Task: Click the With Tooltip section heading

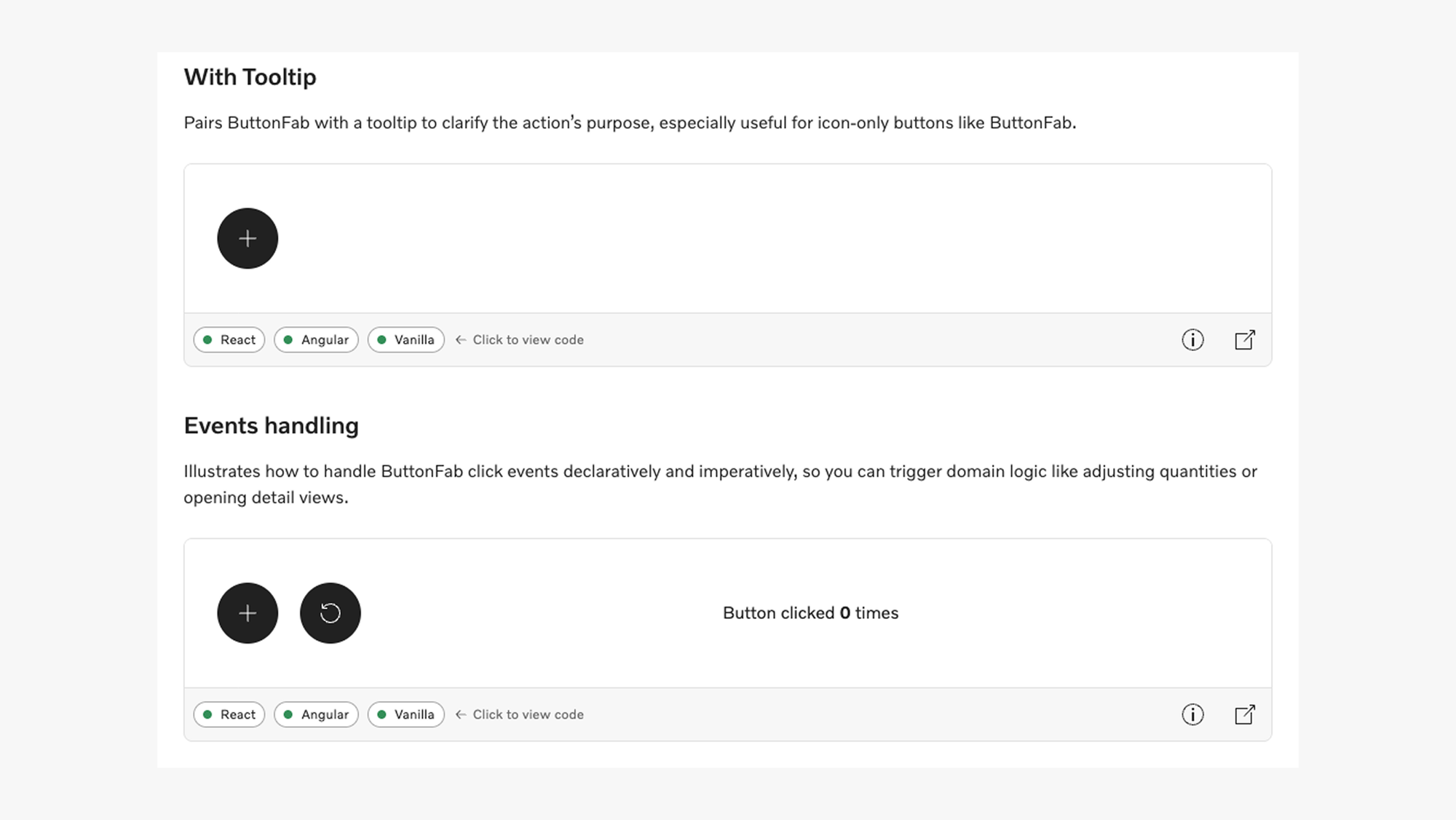Action: (250, 77)
